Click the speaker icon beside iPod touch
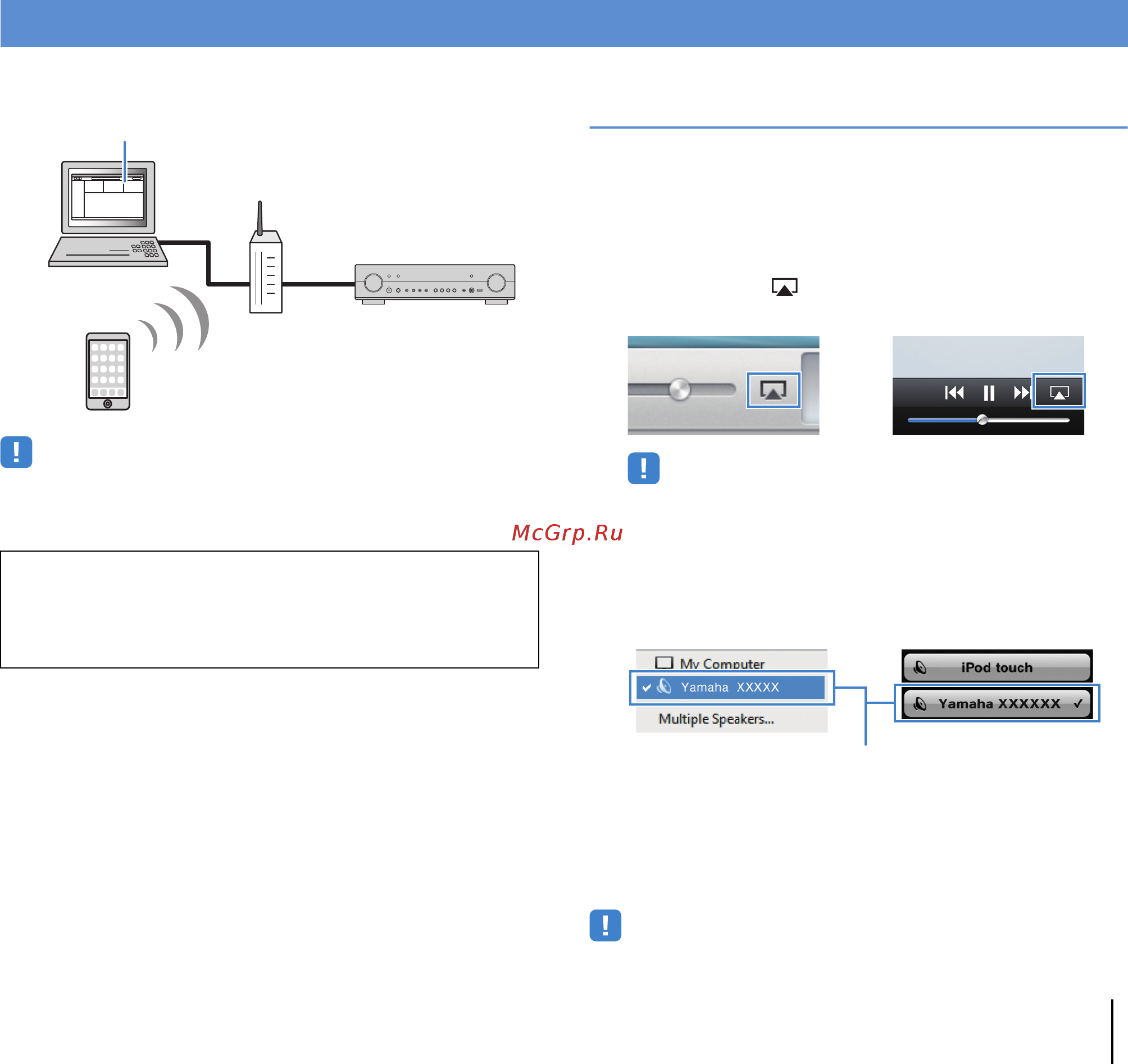1128x1064 pixels. click(920, 668)
